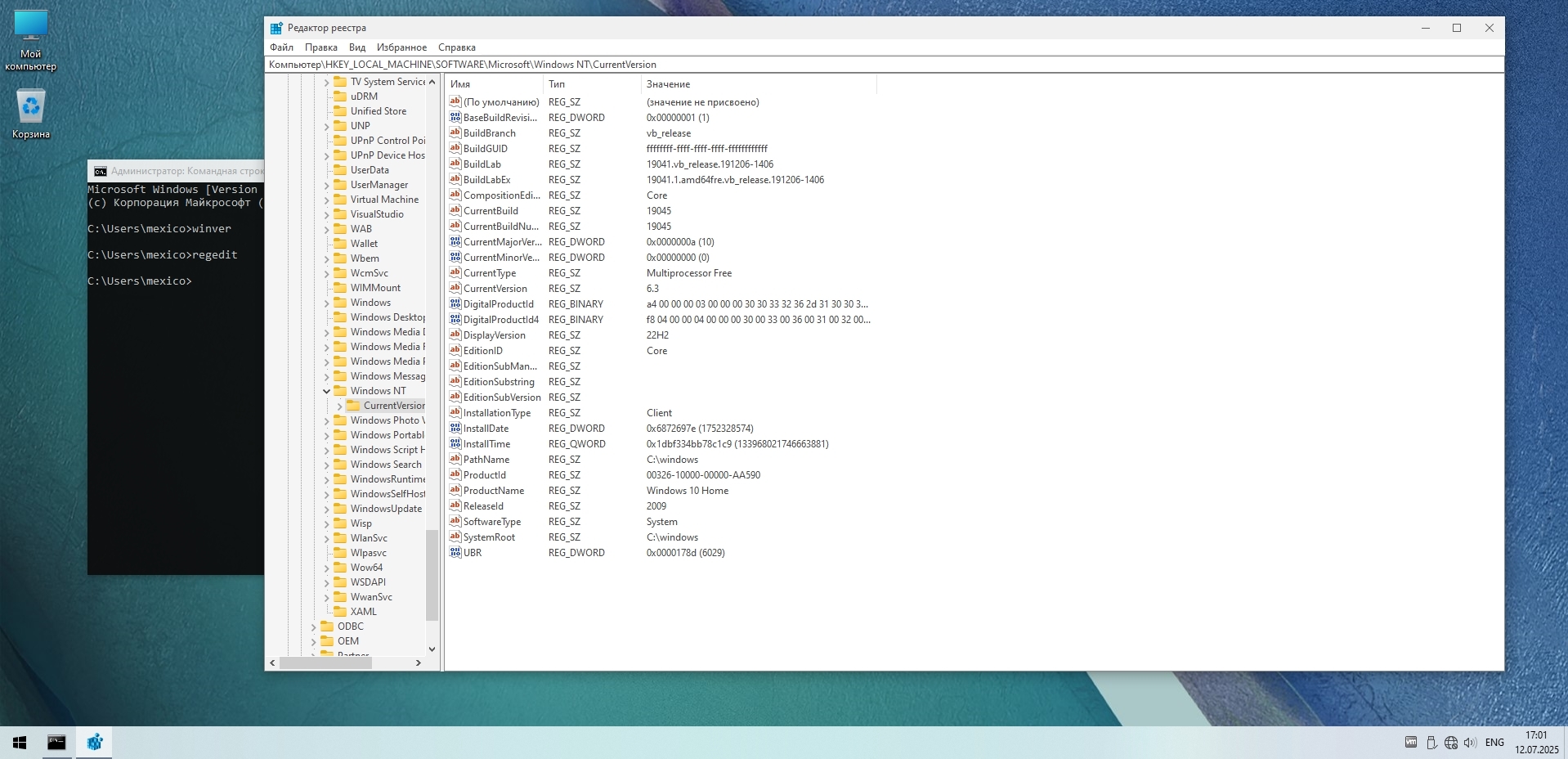Click the DisplayVersion value icon
The width and height of the screenshot is (1568, 759).
click(x=455, y=335)
